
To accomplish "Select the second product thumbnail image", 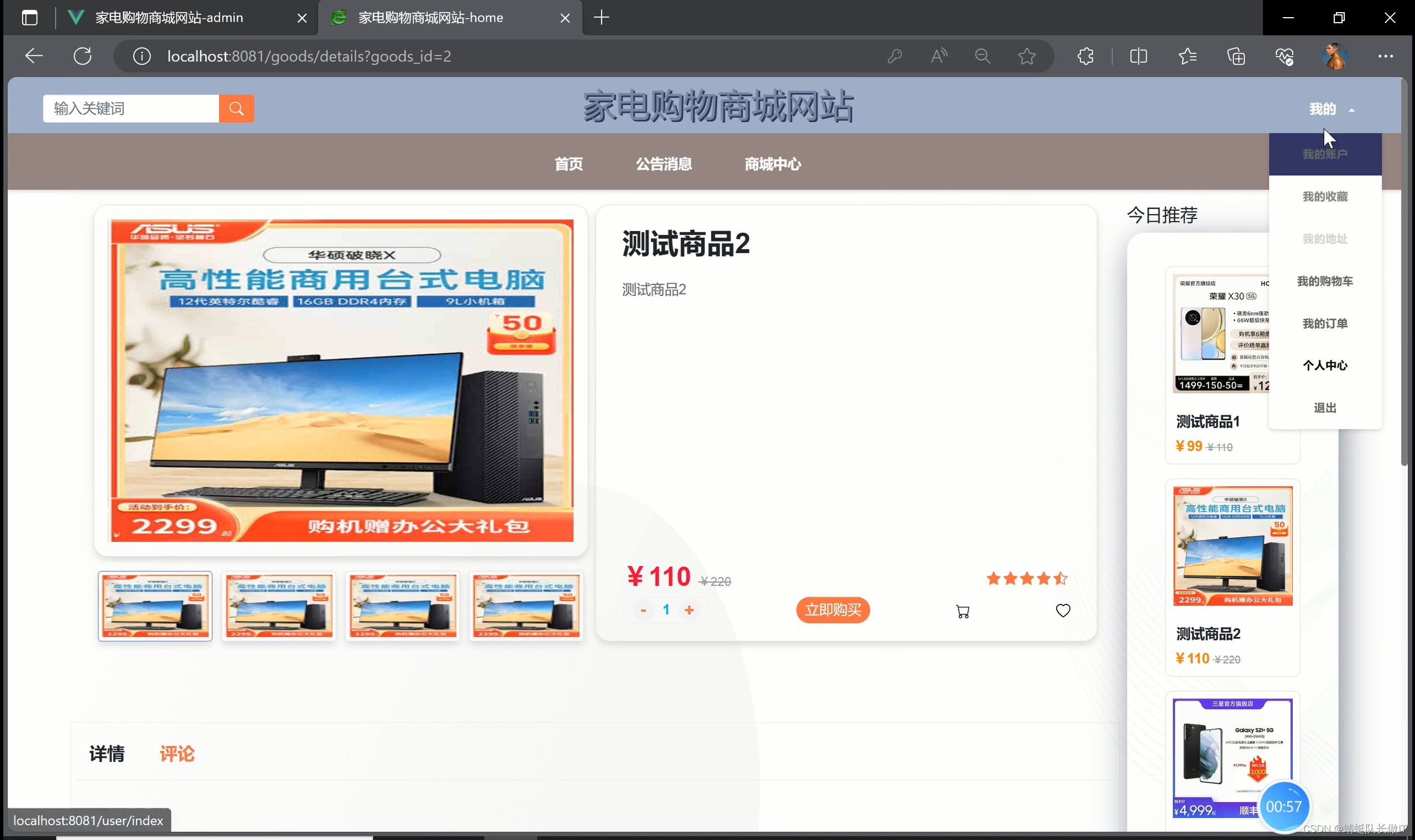I will [x=279, y=606].
